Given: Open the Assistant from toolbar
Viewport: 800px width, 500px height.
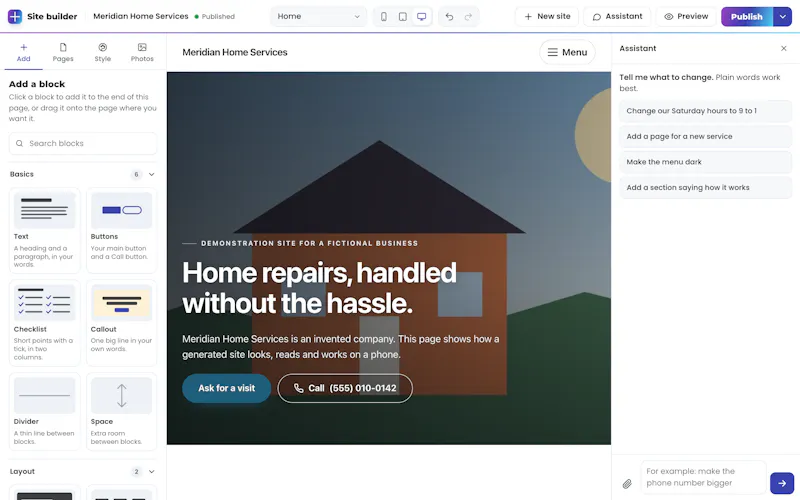Looking at the screenshot, I should click(x=617, y=16).
